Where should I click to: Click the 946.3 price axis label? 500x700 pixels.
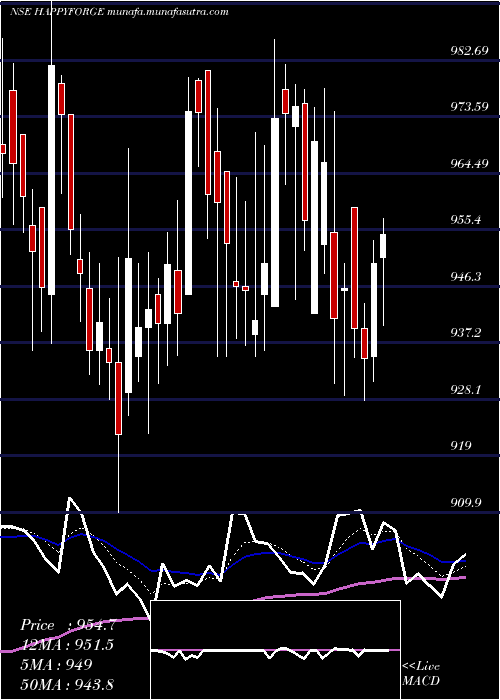point(465,276)
